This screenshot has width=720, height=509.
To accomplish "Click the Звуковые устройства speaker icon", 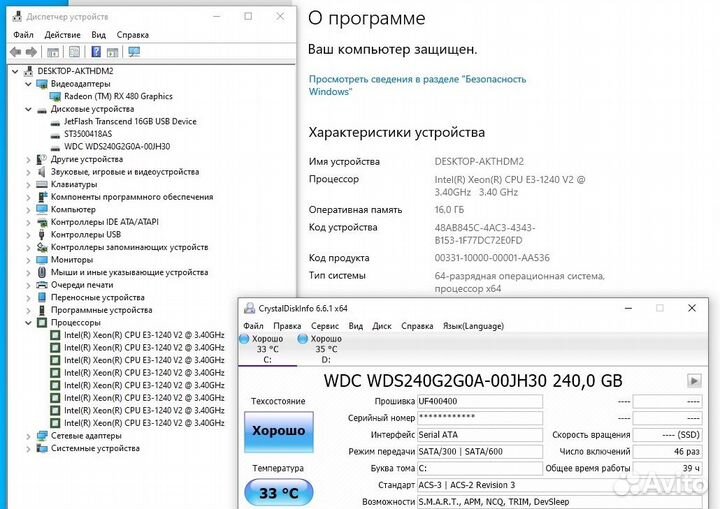I will click(42, 172).
